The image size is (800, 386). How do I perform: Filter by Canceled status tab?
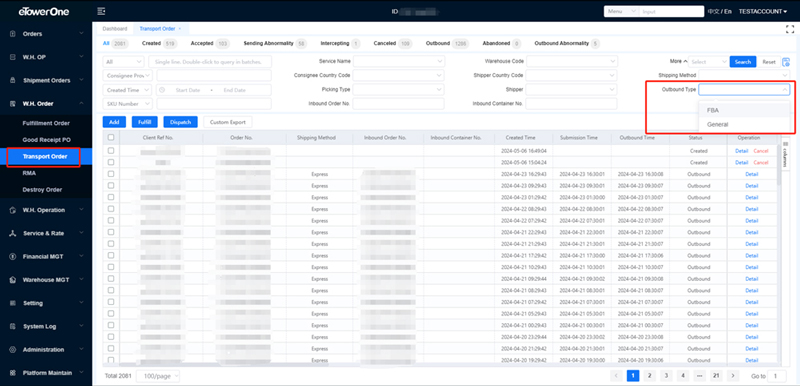point(392,43)
